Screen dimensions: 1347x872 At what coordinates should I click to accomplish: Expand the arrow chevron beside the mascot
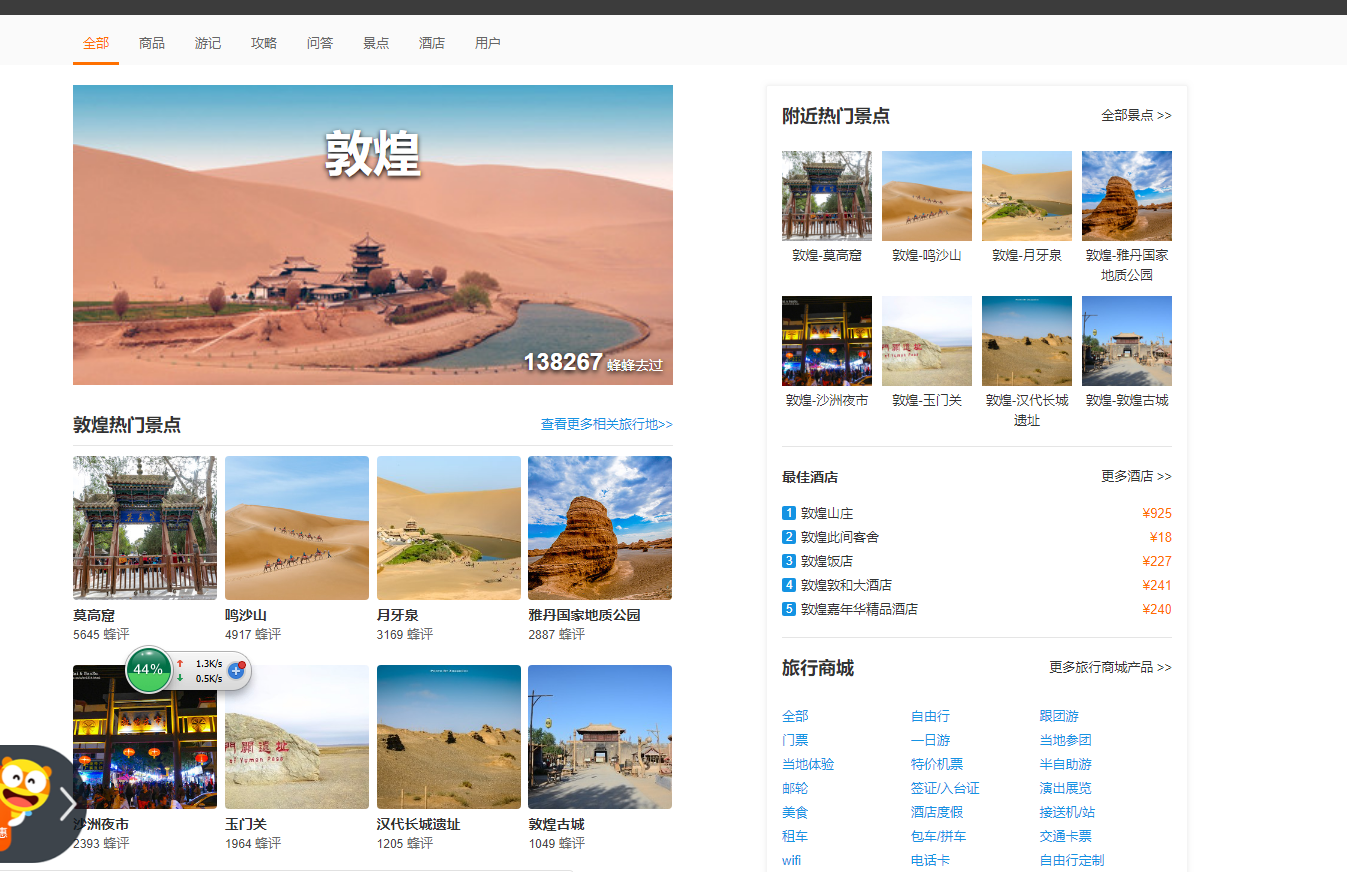pyautogui.click(x=67, y=803)
